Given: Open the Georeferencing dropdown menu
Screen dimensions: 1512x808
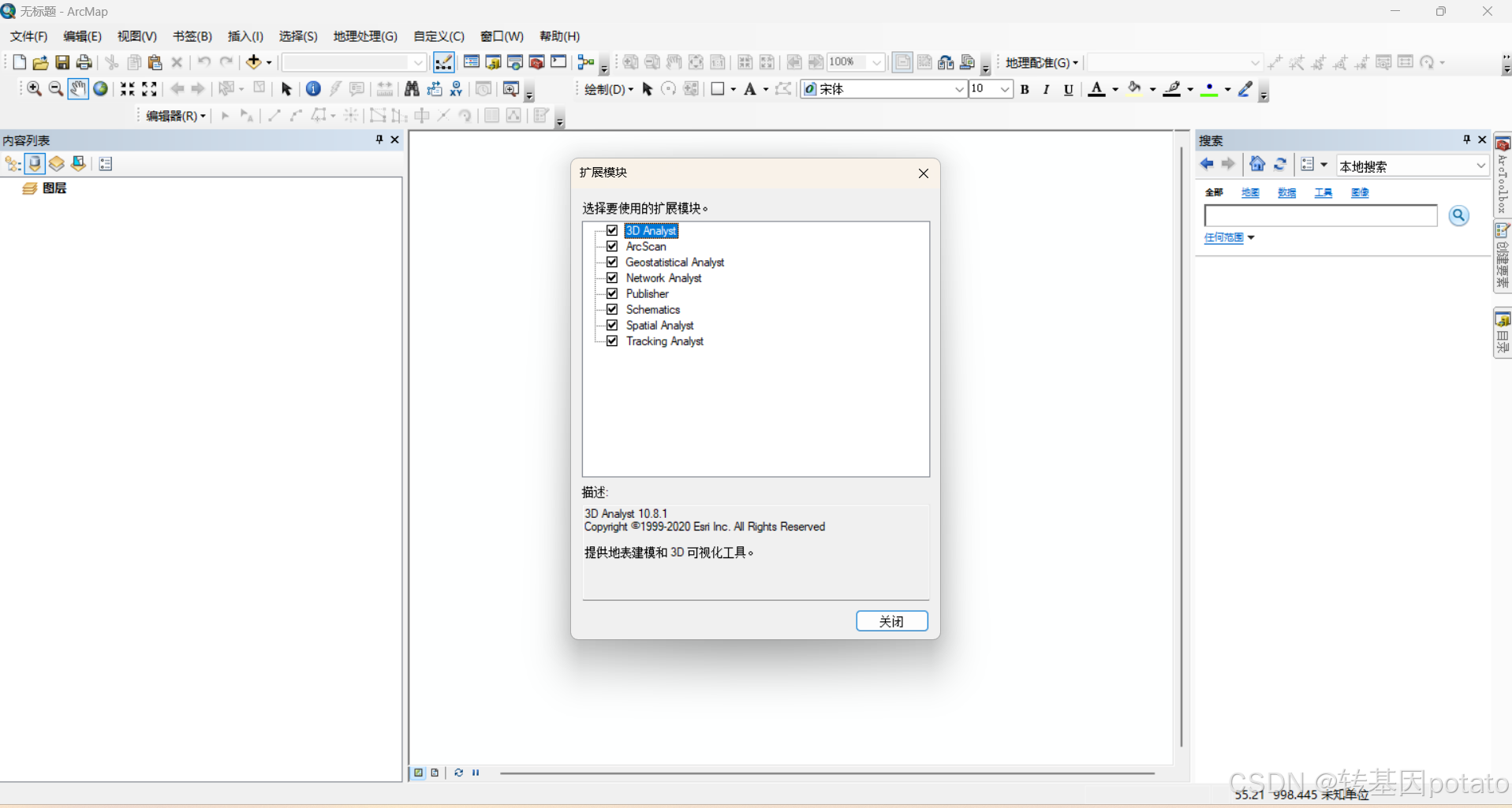Looking at the screenshot, I should click(1041, 62).
